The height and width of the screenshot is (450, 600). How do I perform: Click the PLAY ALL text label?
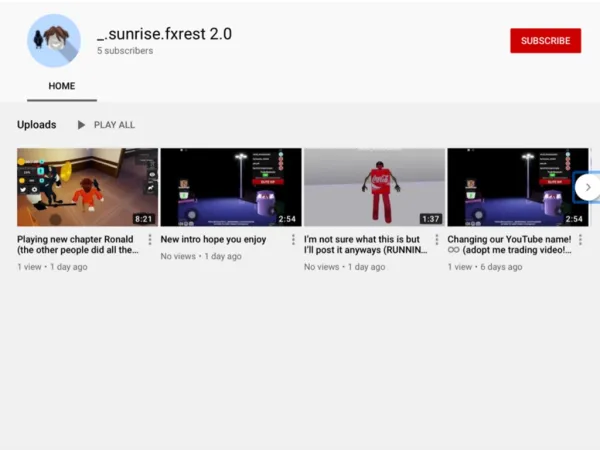(114, 125)
